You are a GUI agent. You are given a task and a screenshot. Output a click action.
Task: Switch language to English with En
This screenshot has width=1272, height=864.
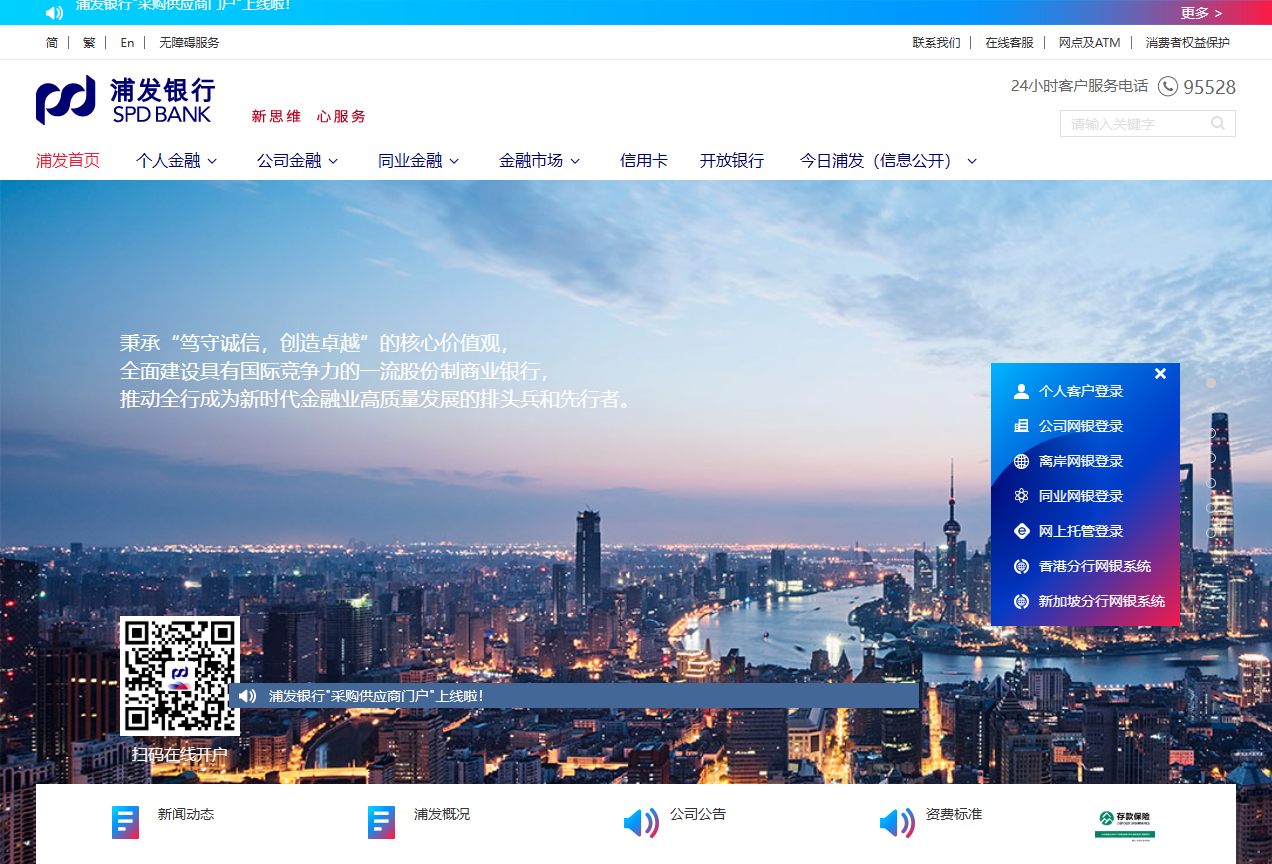coord(127,42)
